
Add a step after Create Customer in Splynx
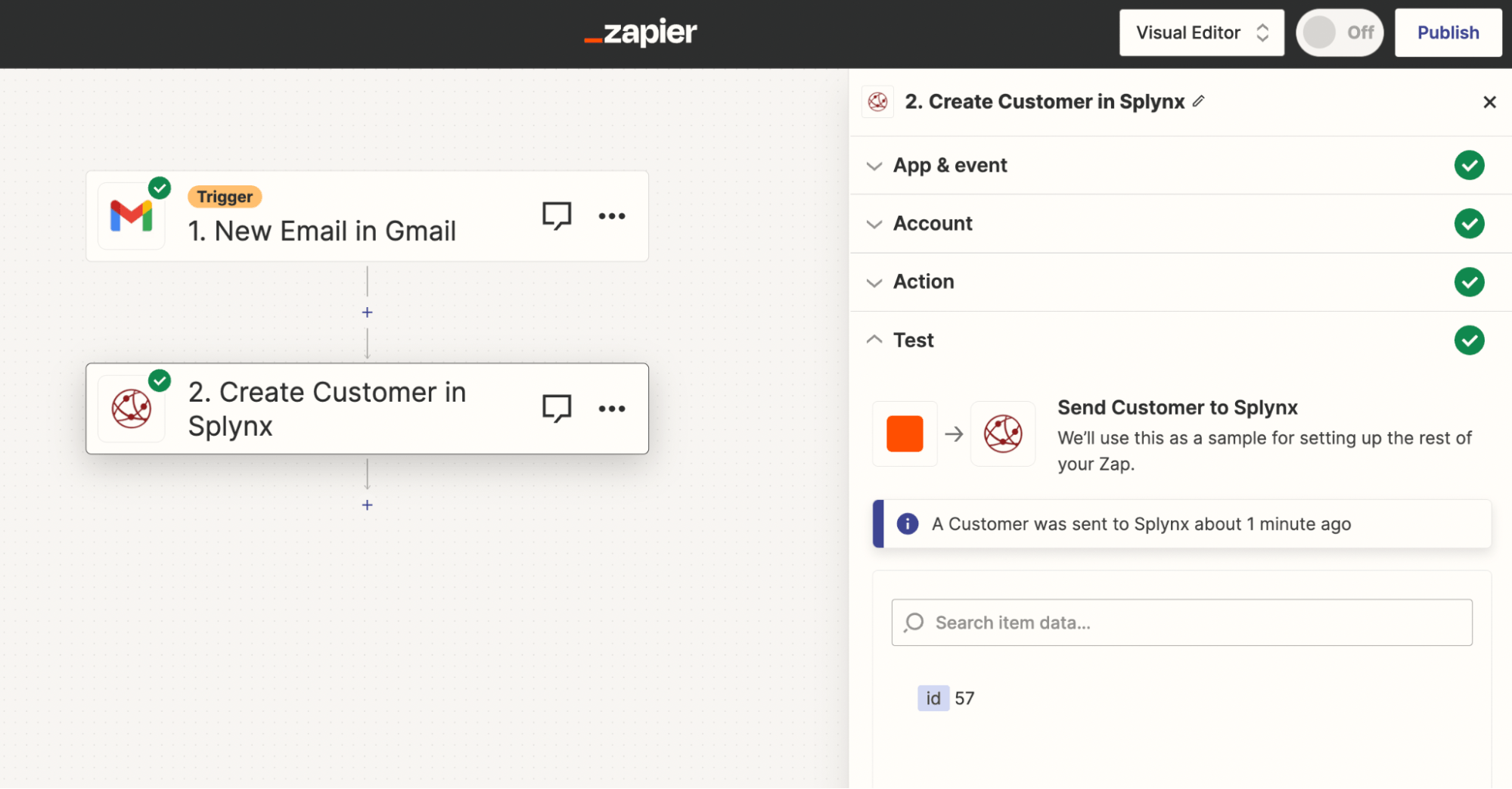click(x=367, y=505)
